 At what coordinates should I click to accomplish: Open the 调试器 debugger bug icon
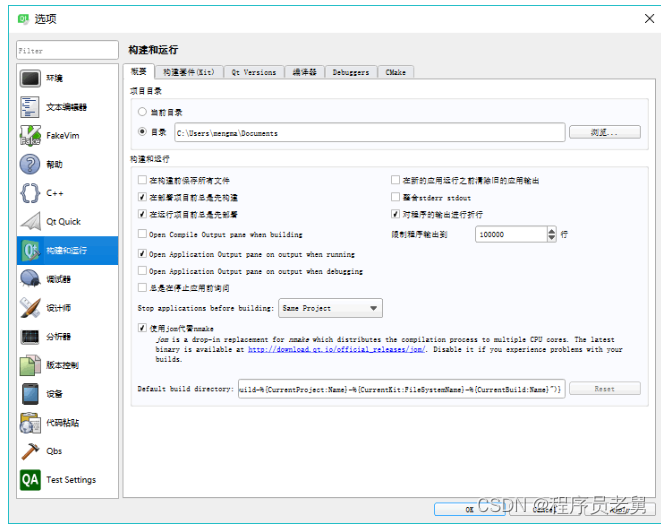point(30,279)
